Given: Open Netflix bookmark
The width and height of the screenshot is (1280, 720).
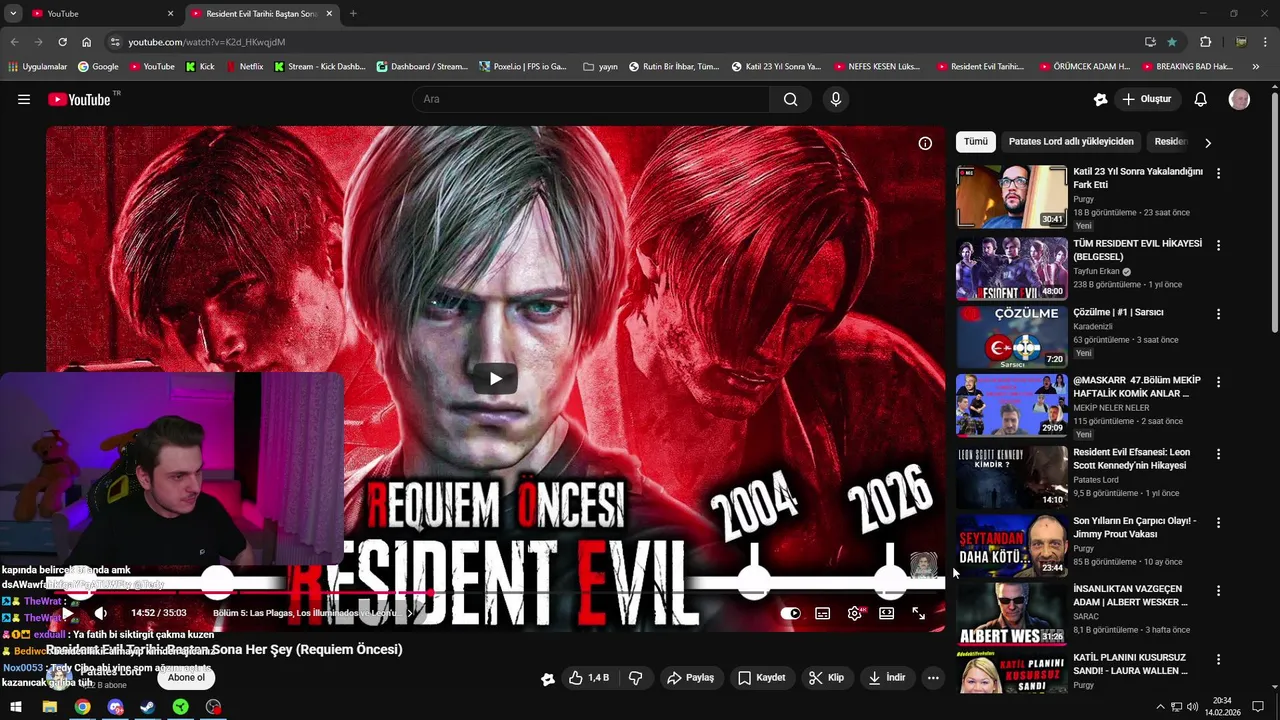Looking at the screenshot, I should 244,67.
